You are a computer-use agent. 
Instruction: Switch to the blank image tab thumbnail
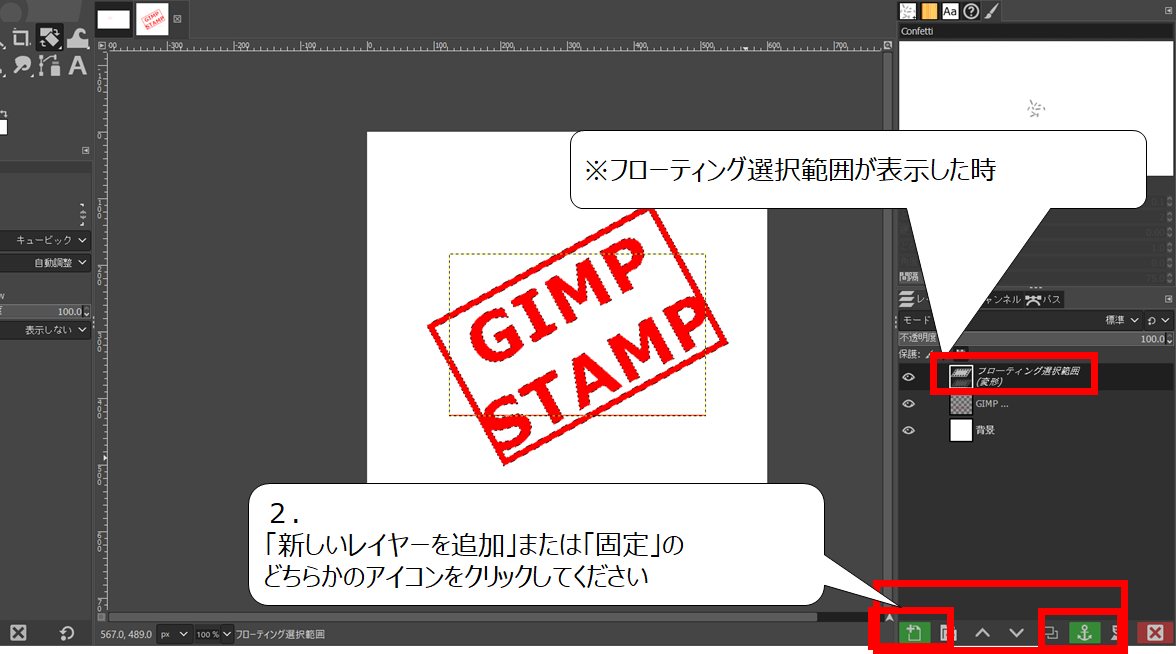(113, 20)
